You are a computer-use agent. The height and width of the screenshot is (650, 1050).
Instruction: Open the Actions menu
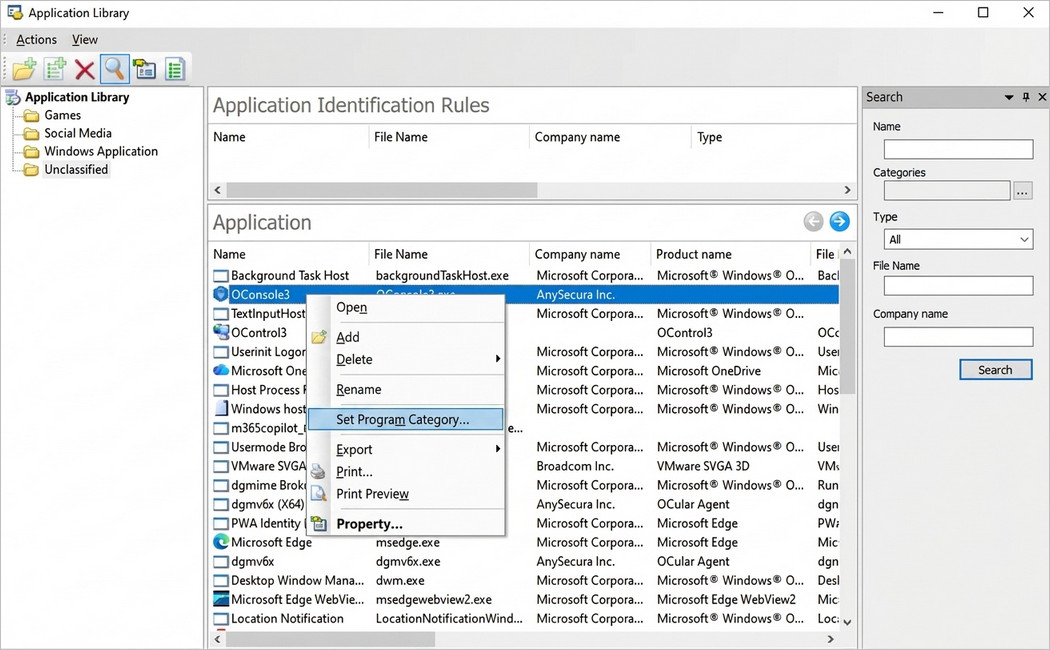click(x=36, y=39)
